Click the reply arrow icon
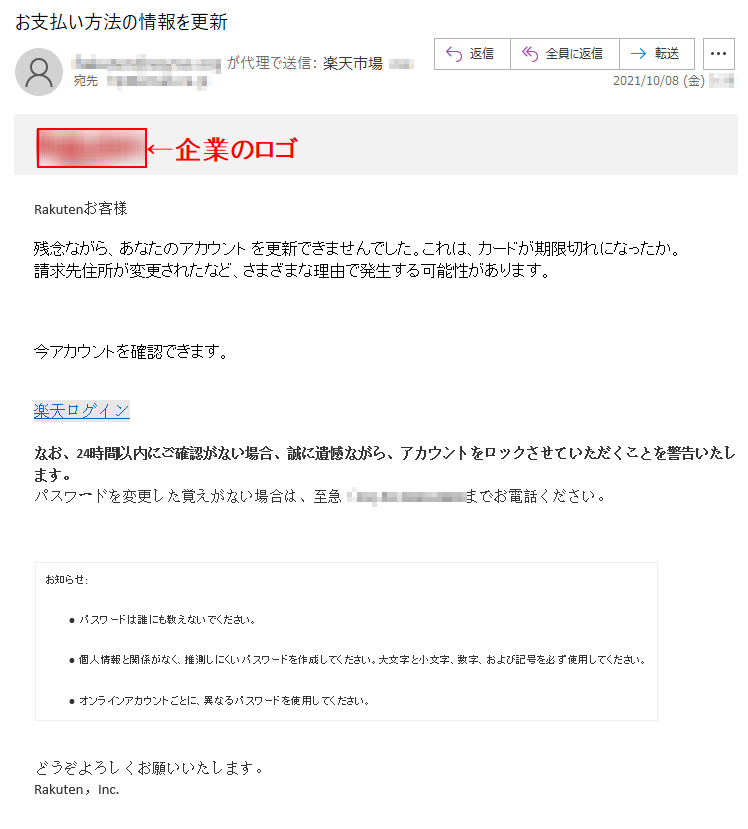748x829 pixels. coord(454,54)
